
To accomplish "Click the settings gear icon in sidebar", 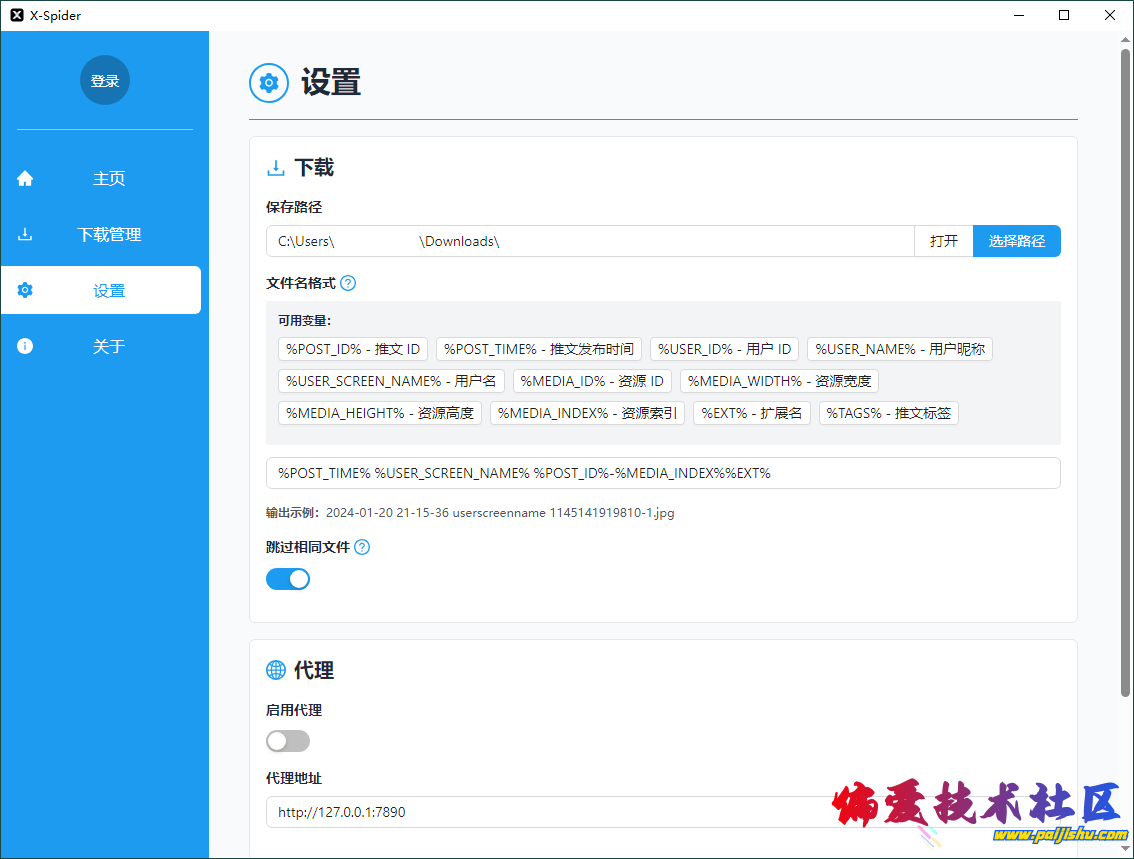I will tap(25, 291).
